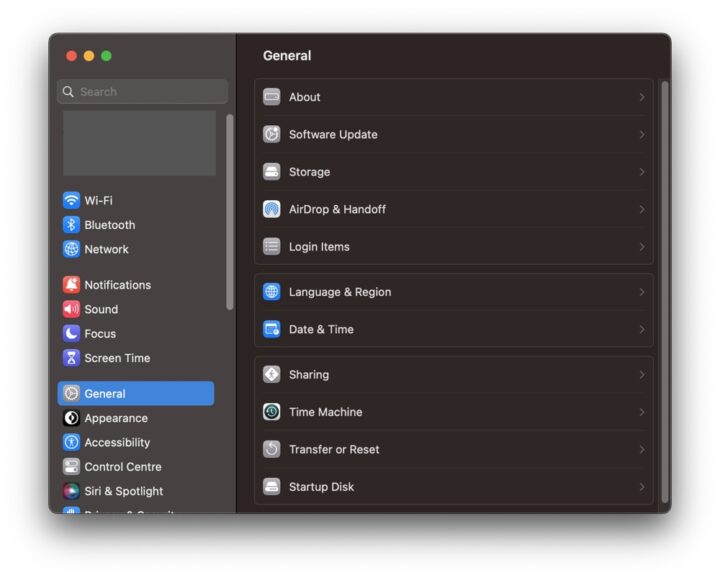
Task: Open the Time Machine text label
Action: point(326,412)
